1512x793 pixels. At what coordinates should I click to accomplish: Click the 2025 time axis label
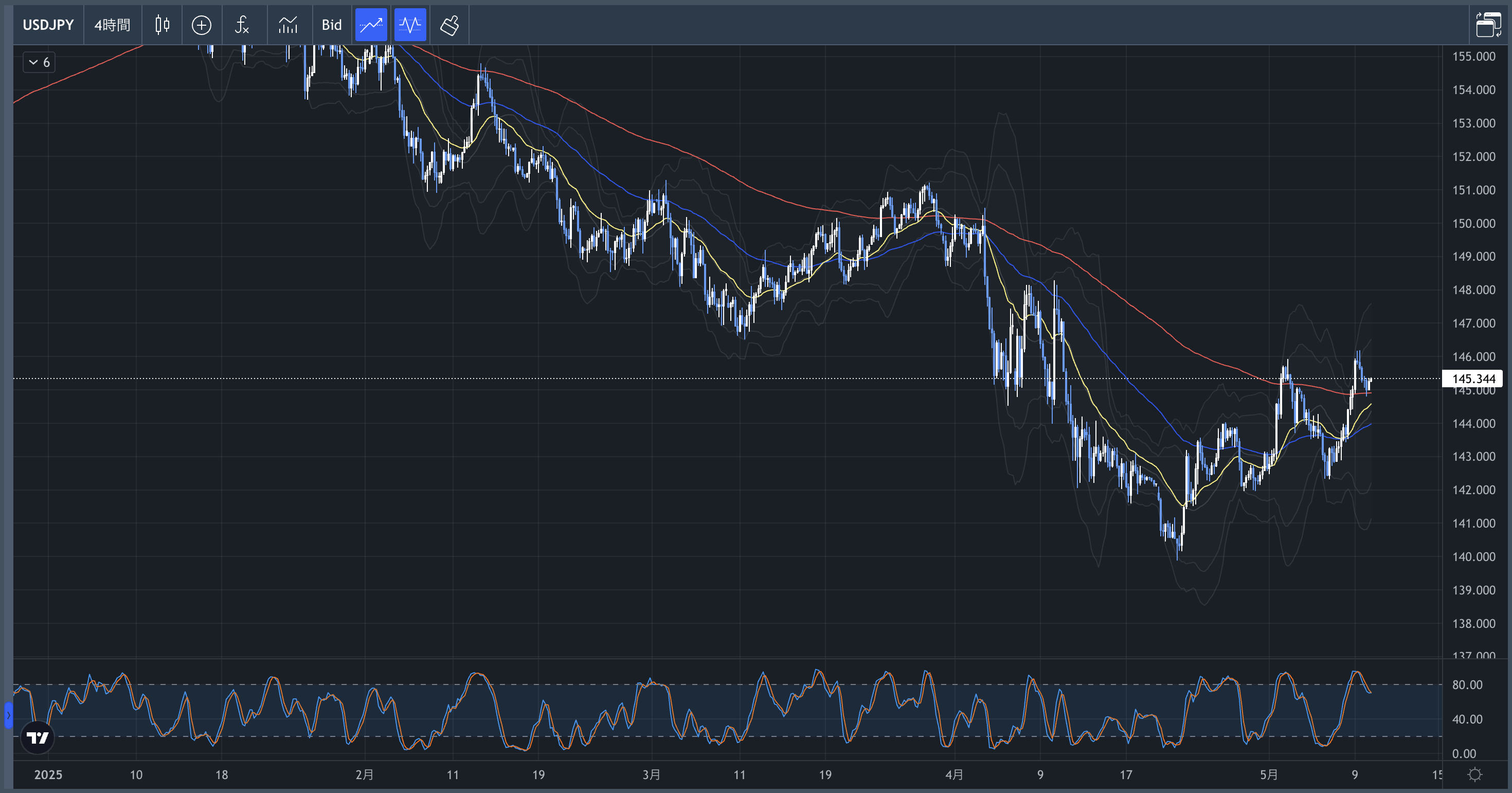[x=48, y=775]
